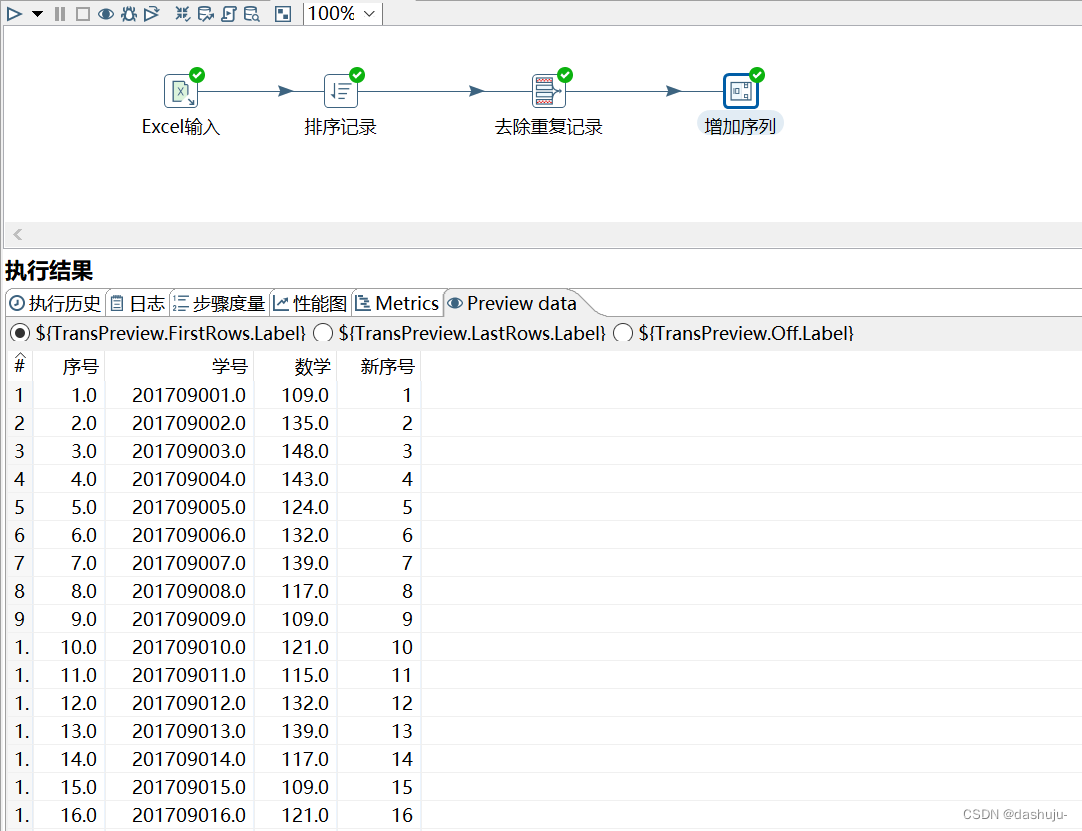
Task: Preview the transformation using the eye icon
Action: point(105,13)
